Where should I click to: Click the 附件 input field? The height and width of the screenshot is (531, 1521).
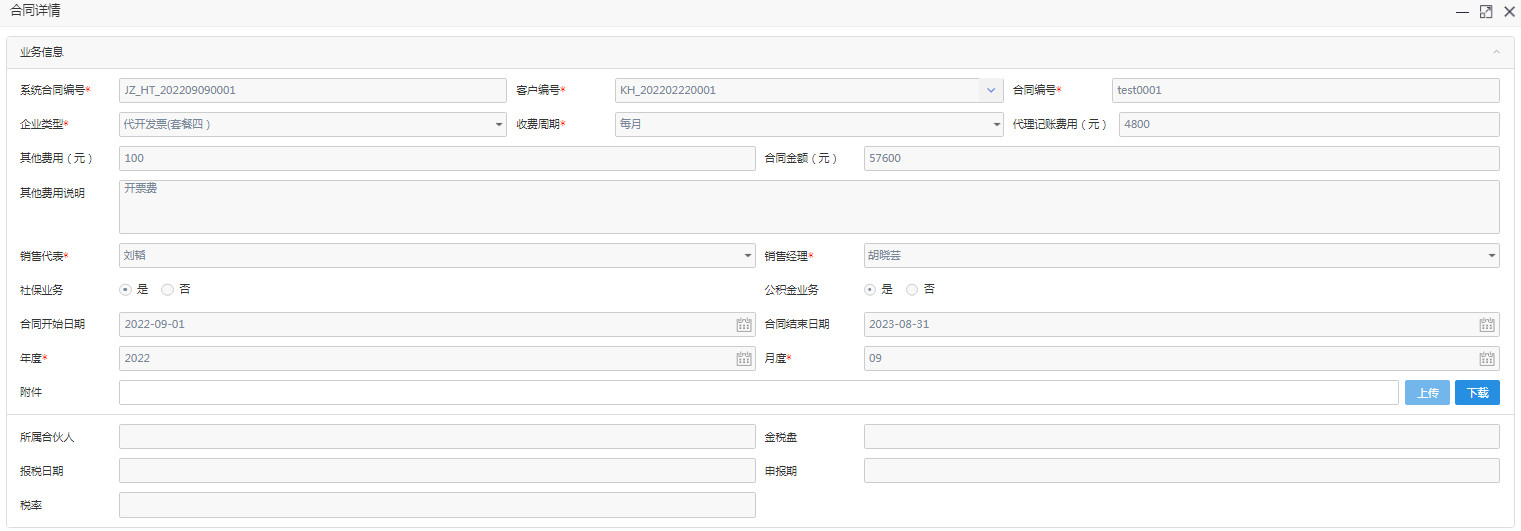tap(758, 393)
